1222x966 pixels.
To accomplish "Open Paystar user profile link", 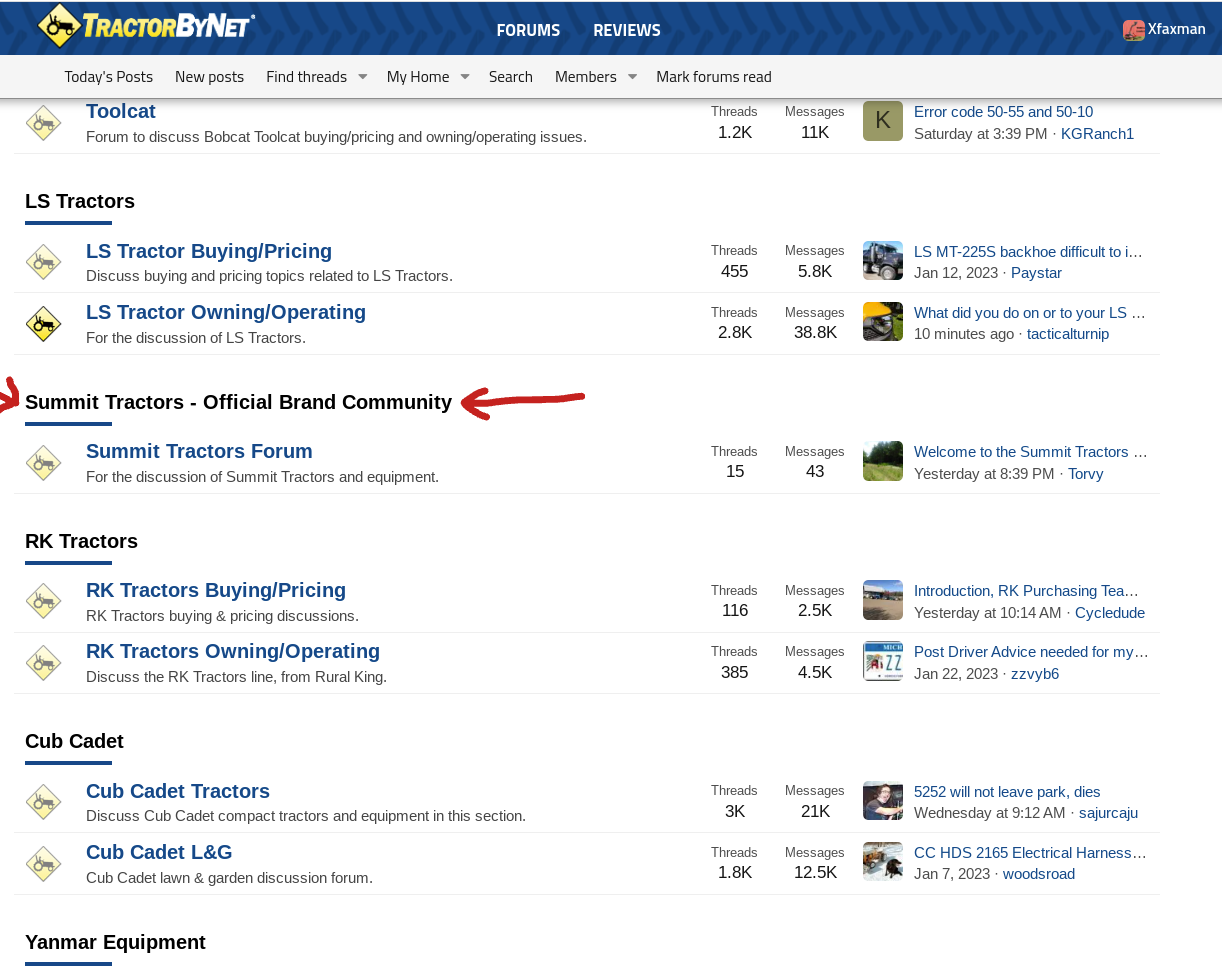I will pyautogui.click(x=1036, y=273).
